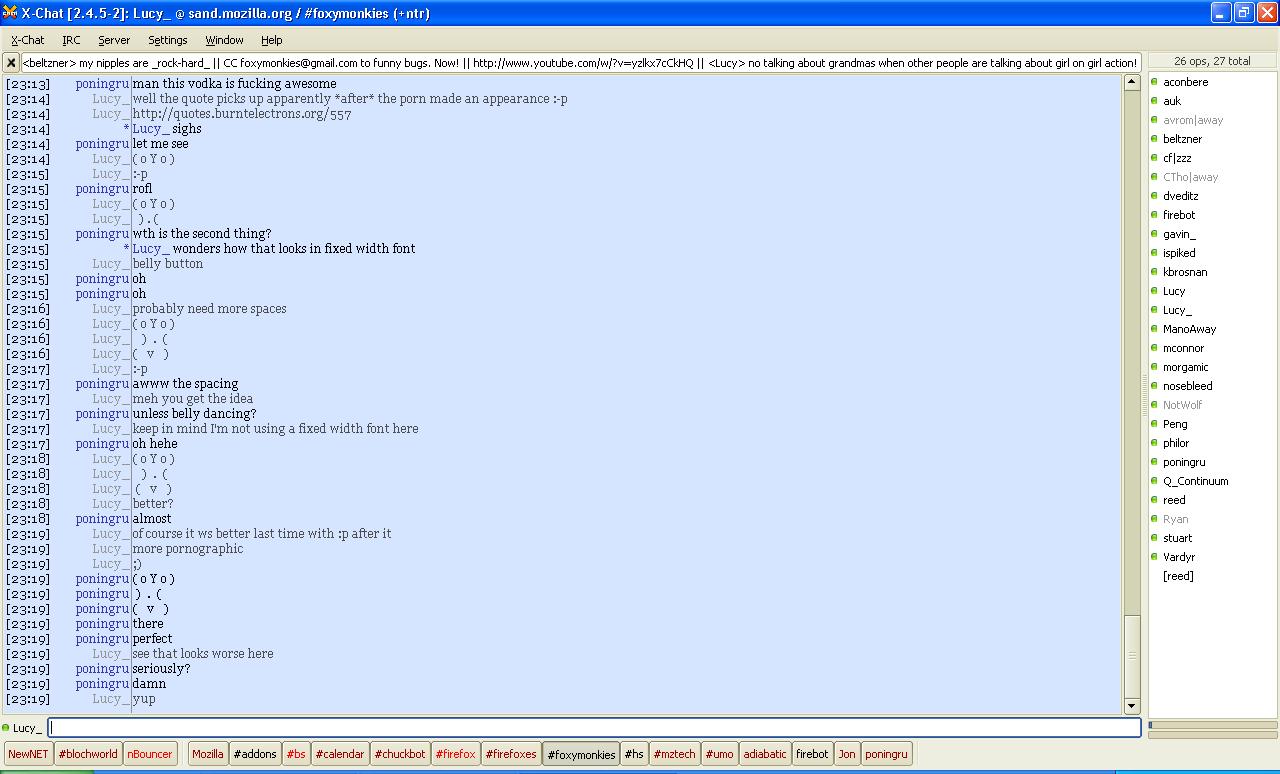1280x774 pixels.
Task: Click the status icon next to Vardyr
Action: point(1154,557)
